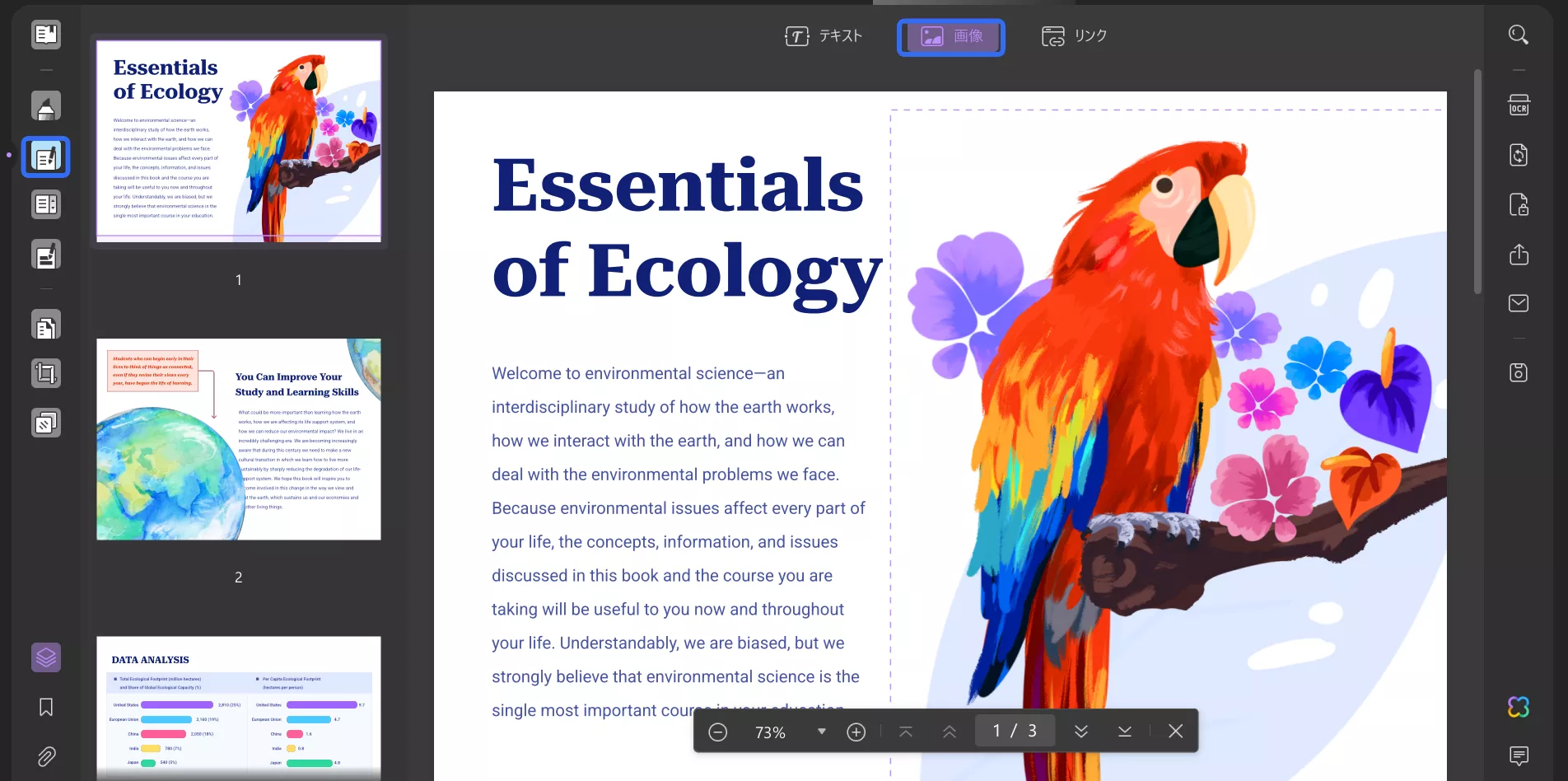Screen dimensions: 1568x781
Task: Open the Search magnifier
Action: click(x=1519, y=35)
